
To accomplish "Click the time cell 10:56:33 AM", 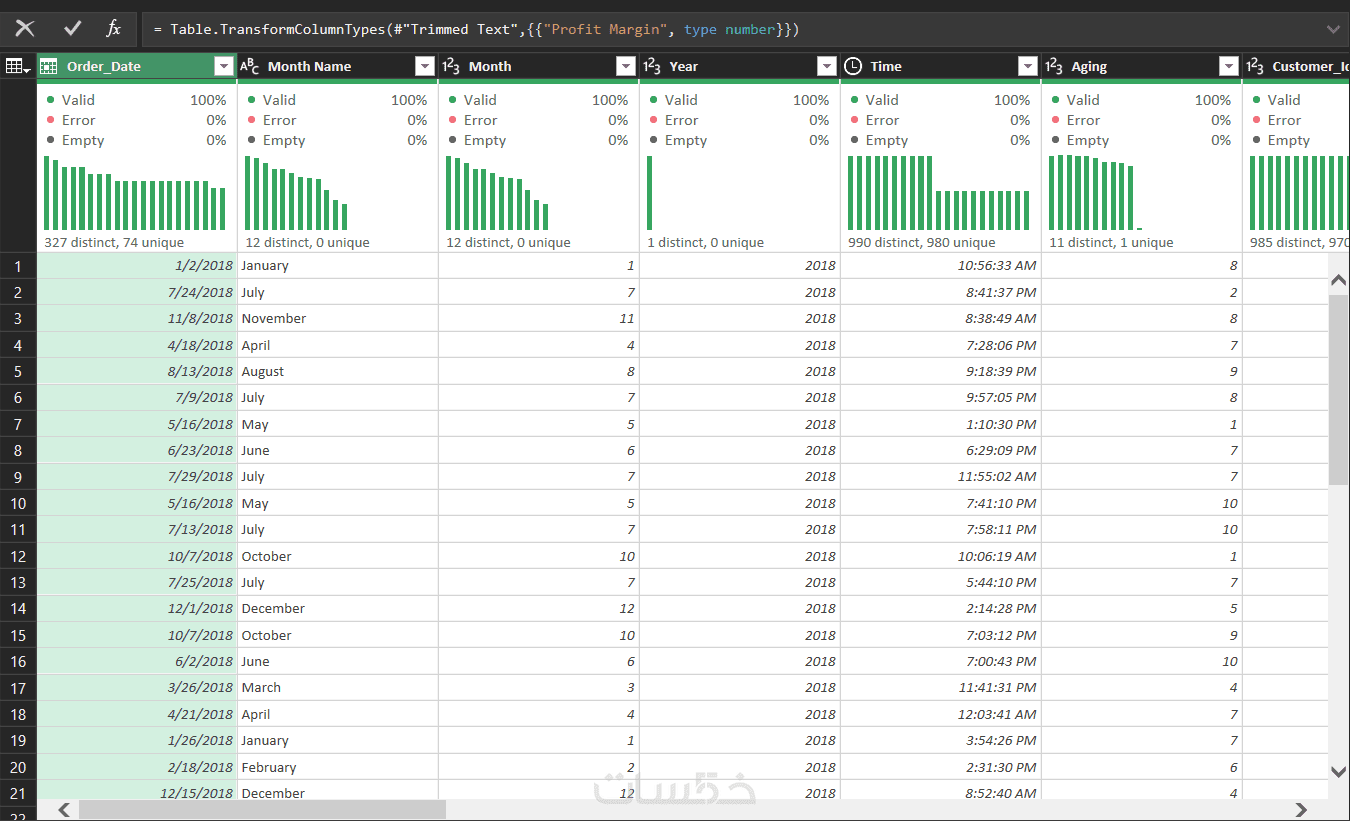I will (x=941, y=266).
